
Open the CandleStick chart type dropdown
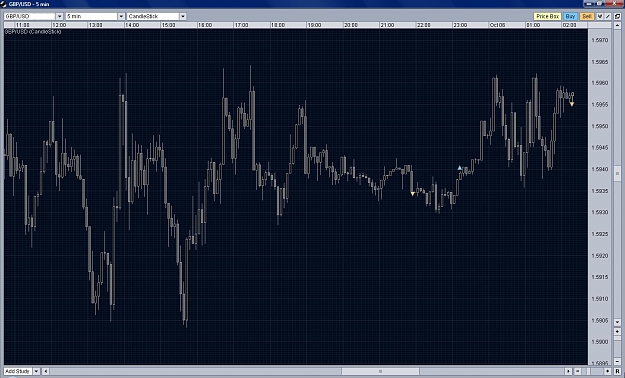[183, 16]
